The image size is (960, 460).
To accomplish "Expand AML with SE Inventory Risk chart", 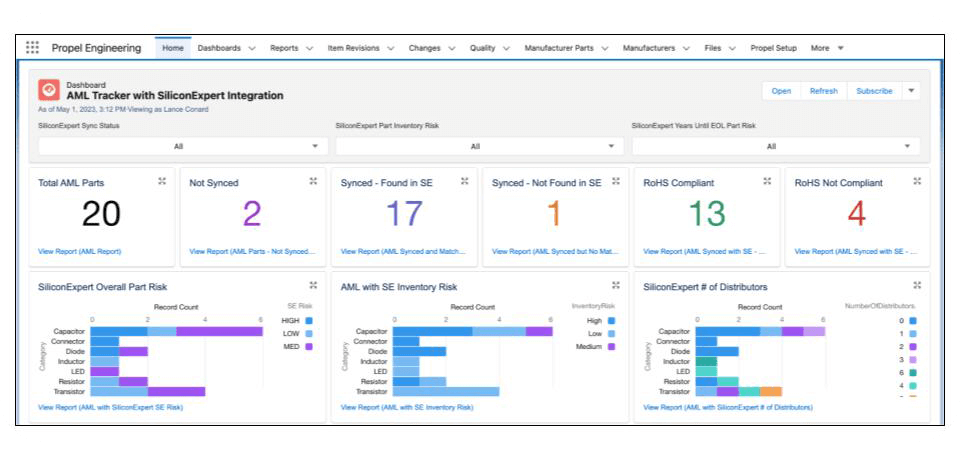I will pyautogui.click(x=616, y=285).
